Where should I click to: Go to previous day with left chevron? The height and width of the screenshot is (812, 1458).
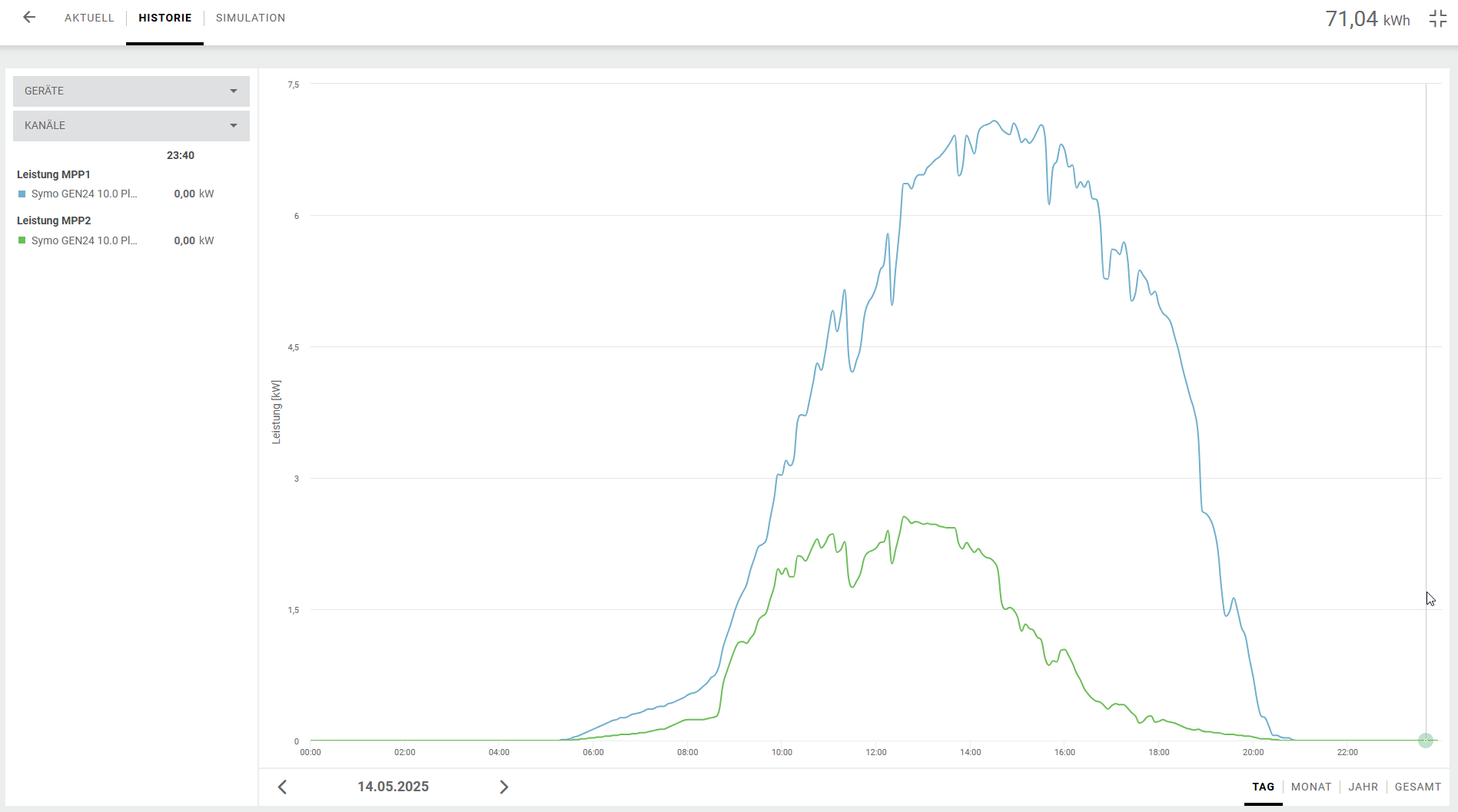[282, 787]
